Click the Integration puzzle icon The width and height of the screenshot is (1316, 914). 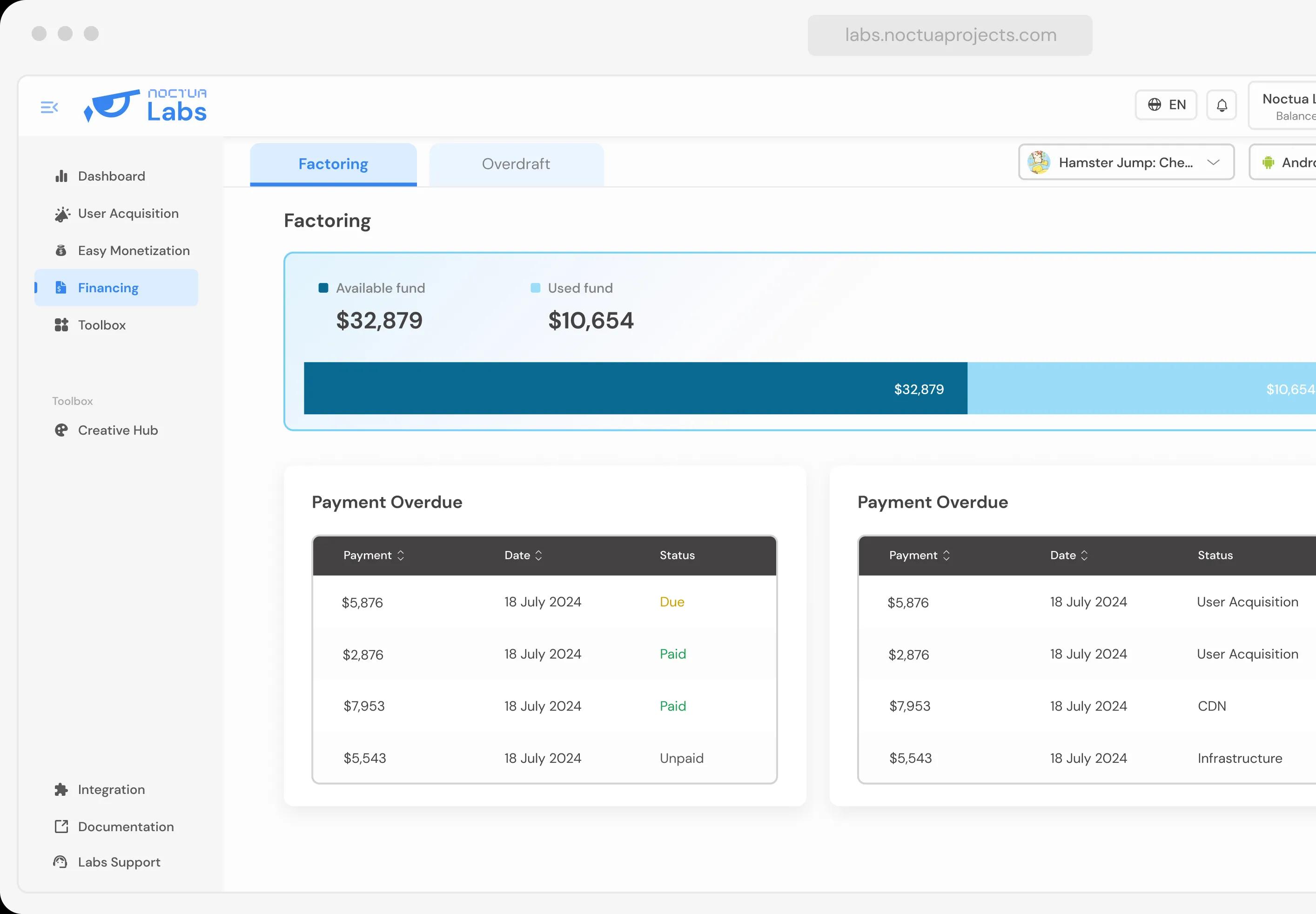point(61,790)
